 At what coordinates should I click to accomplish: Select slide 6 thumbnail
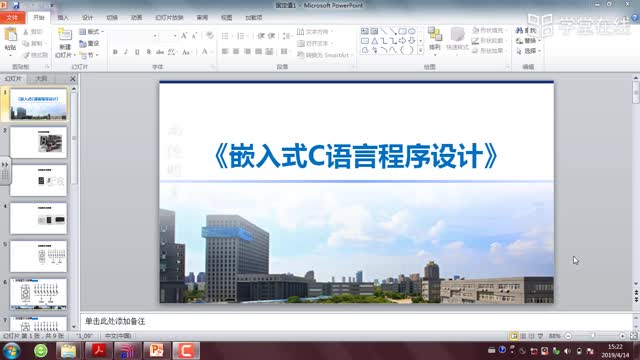pos(38,294)
